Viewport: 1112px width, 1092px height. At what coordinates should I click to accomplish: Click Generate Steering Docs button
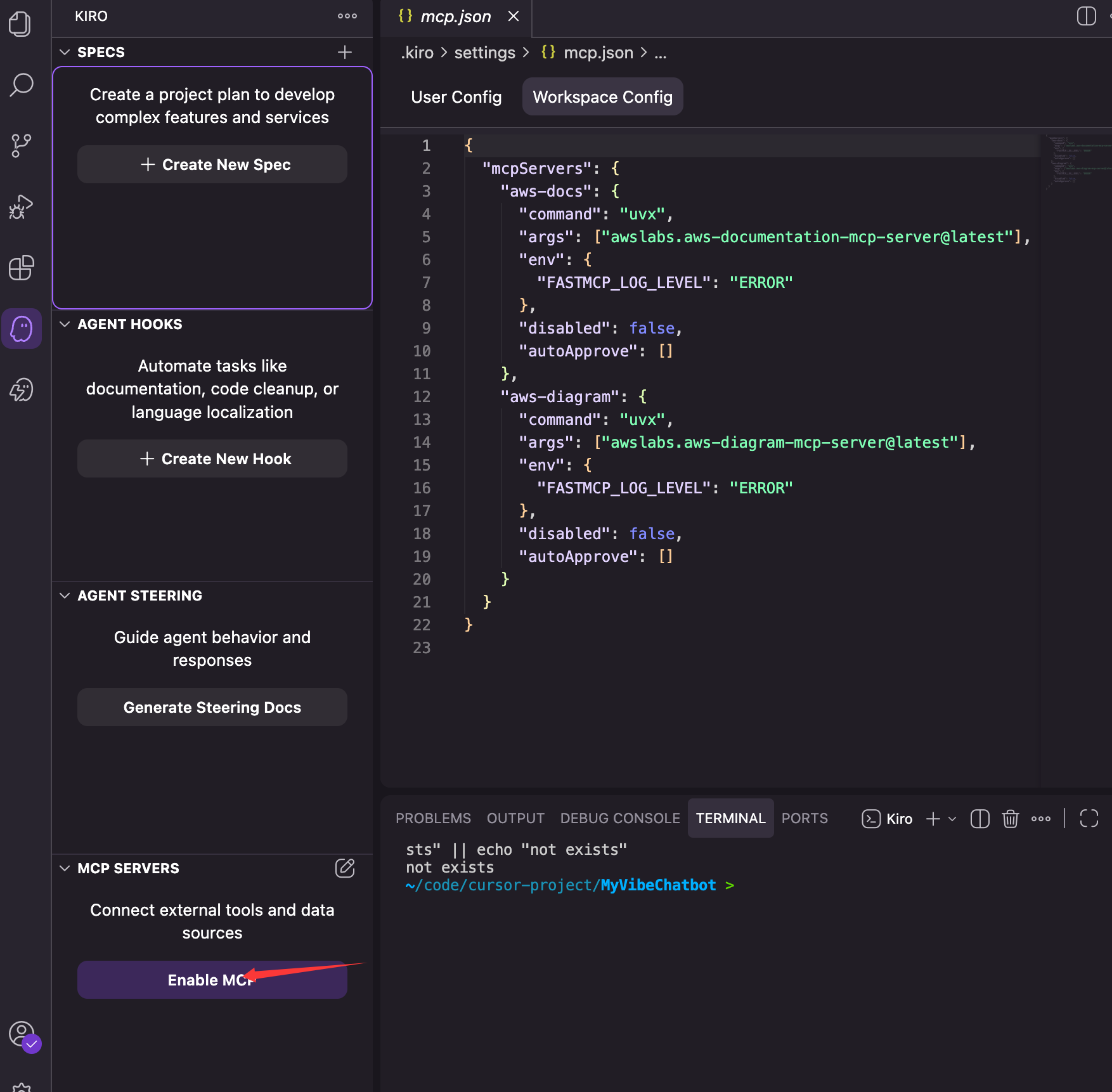[x=212, y=707]
